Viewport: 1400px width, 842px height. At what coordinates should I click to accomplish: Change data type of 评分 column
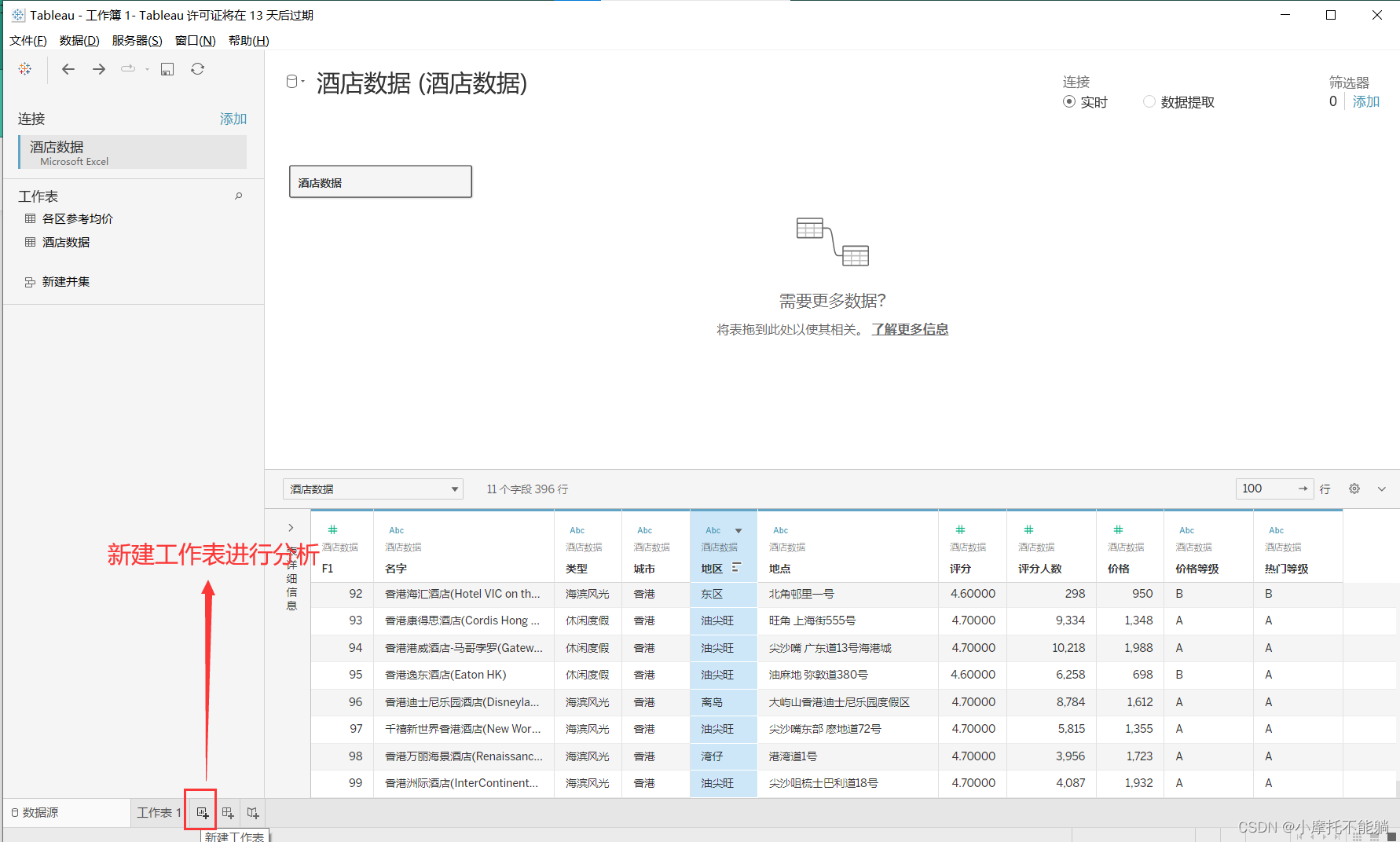point(960,530)
